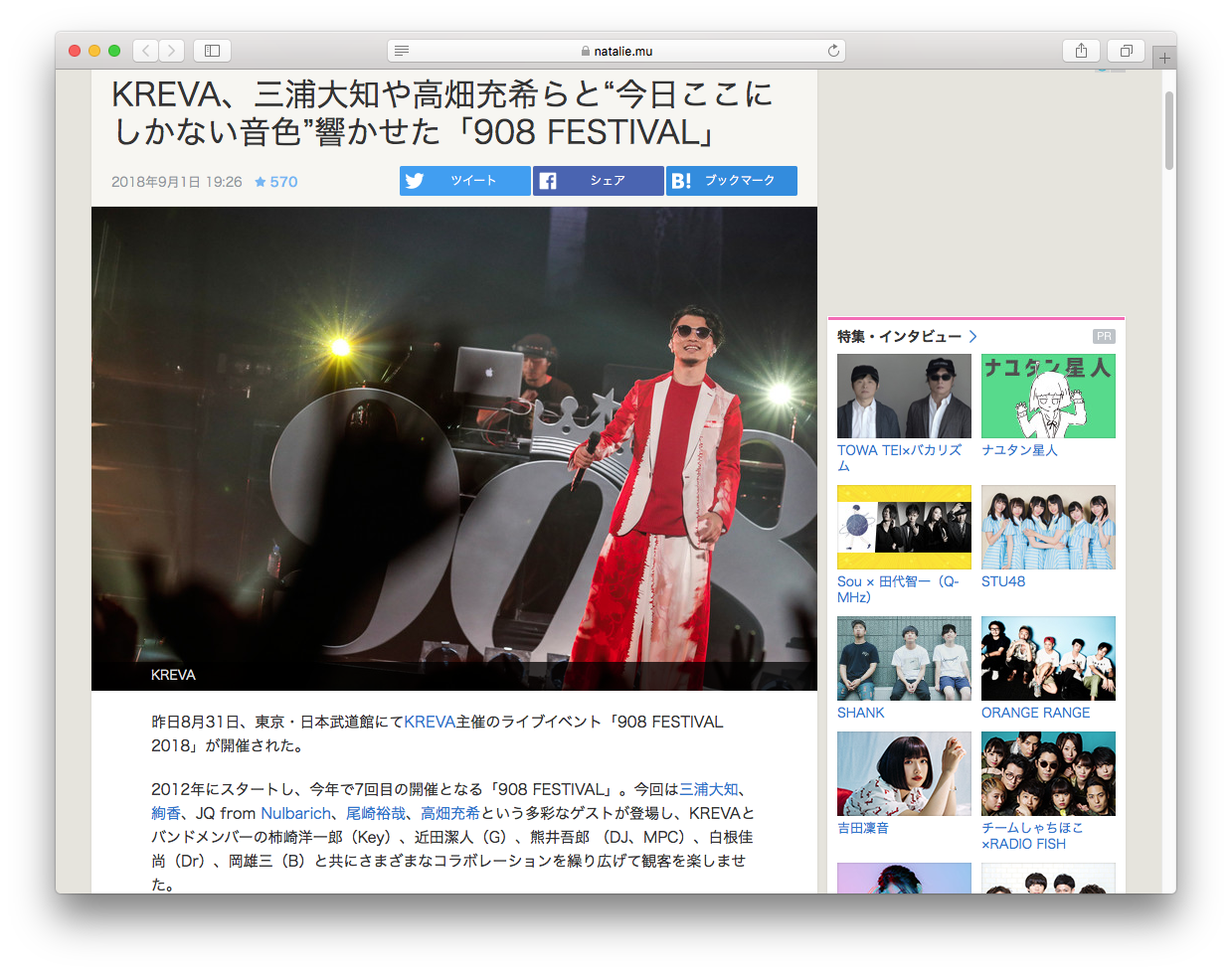Toggle the Safari sidebar button
The height and width of the screenshot is (973, 1232).
point(212,51)
